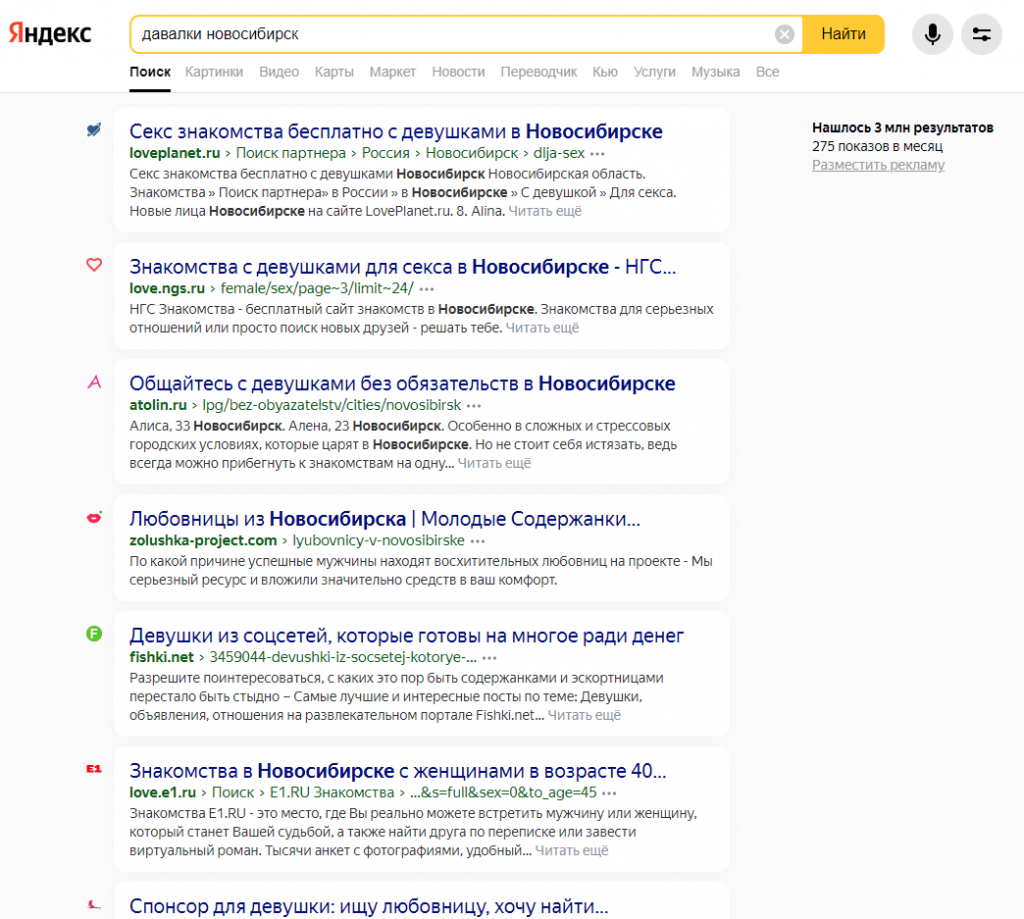Viewport: 1024px width, 919px height.
Task: Switch to the Картинки tab
Action: pyautogui.click(x=214, y=72)
